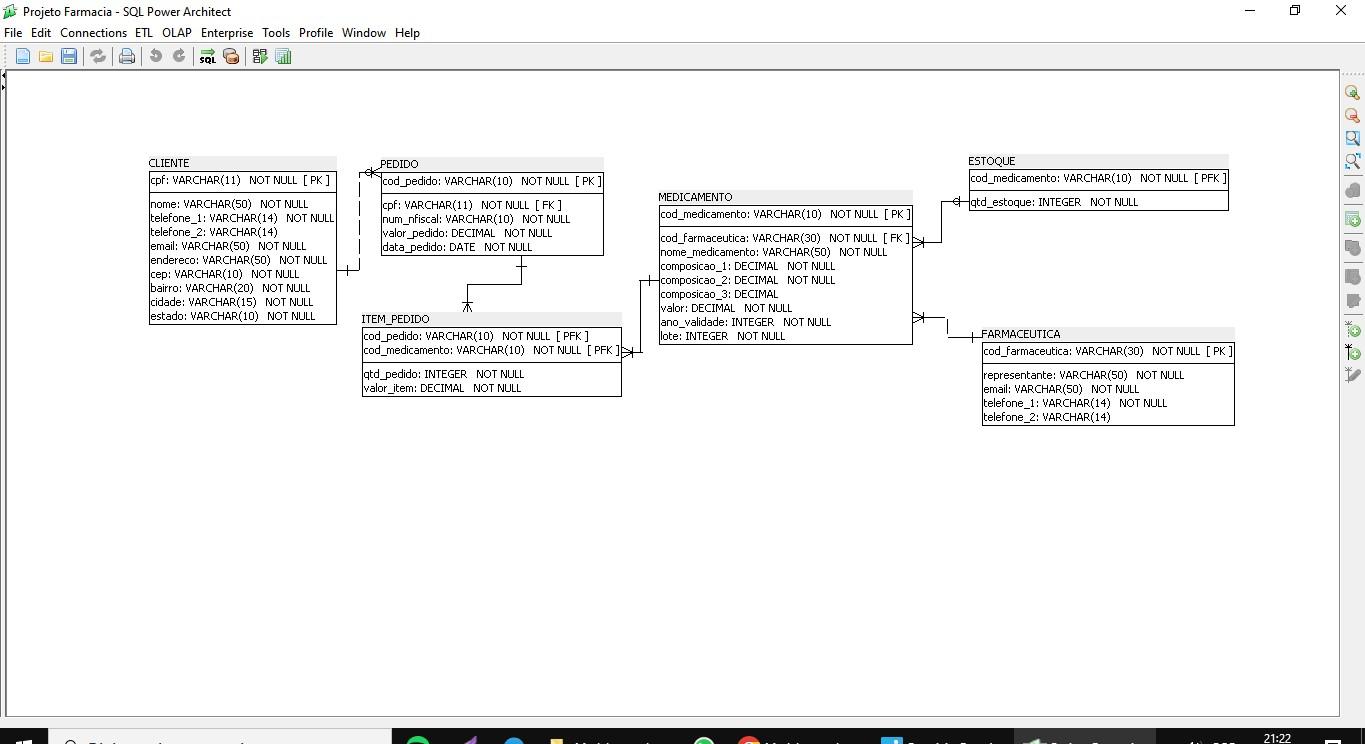This screenshot has width=1365, height=744.
Task: Click the Undo arrow icon
Action: coord(156,57)
